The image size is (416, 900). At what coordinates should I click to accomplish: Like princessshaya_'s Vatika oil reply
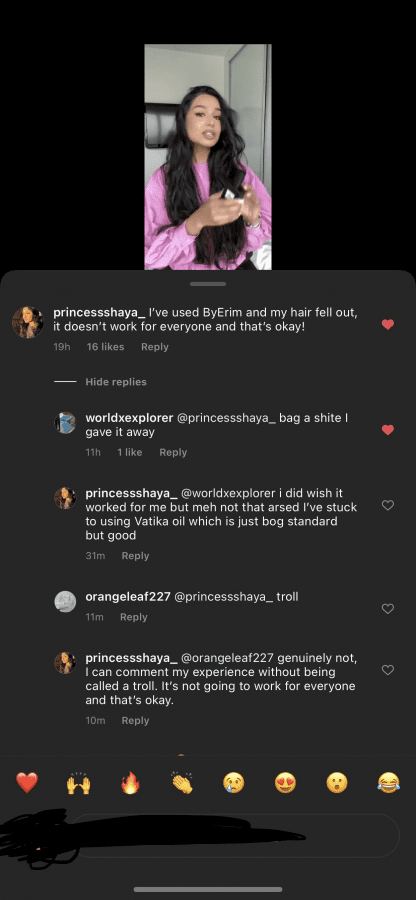pyautogui.click(x=388, y=505)
